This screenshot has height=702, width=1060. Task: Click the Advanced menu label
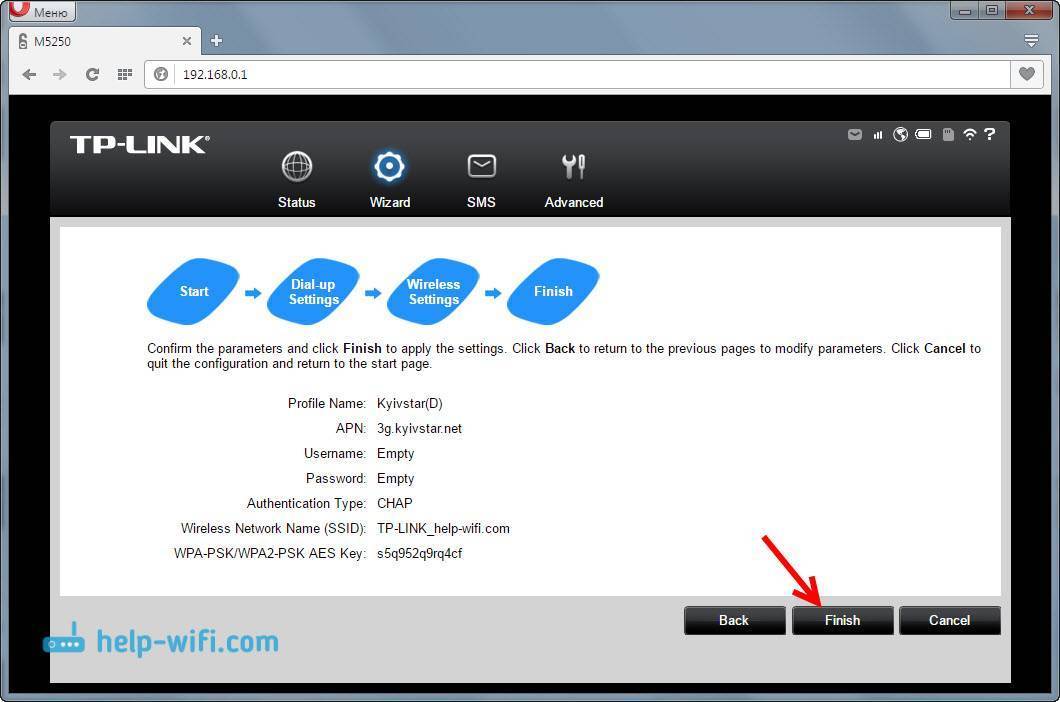coord(574,202)
